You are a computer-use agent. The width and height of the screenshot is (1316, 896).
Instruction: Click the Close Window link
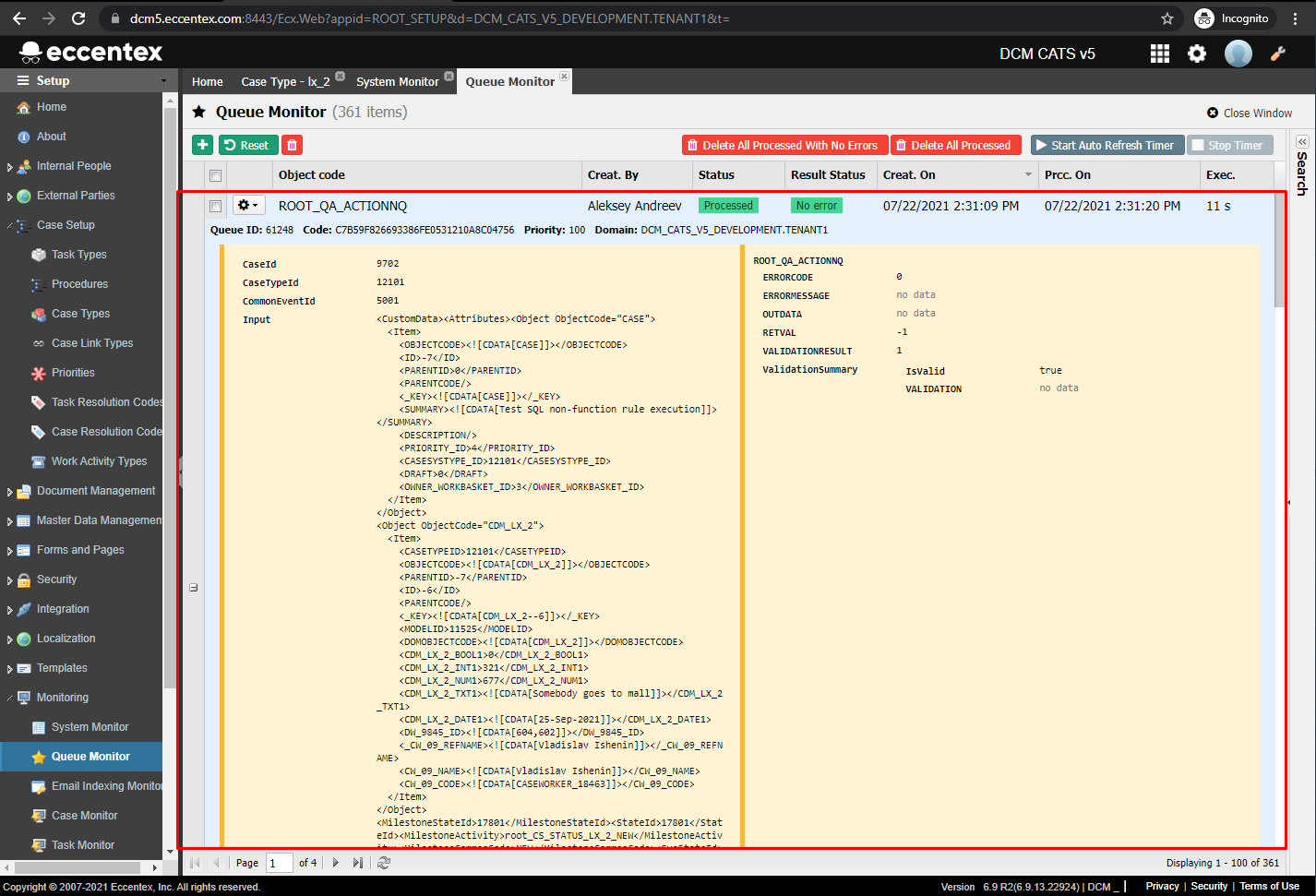[1250, 113]
